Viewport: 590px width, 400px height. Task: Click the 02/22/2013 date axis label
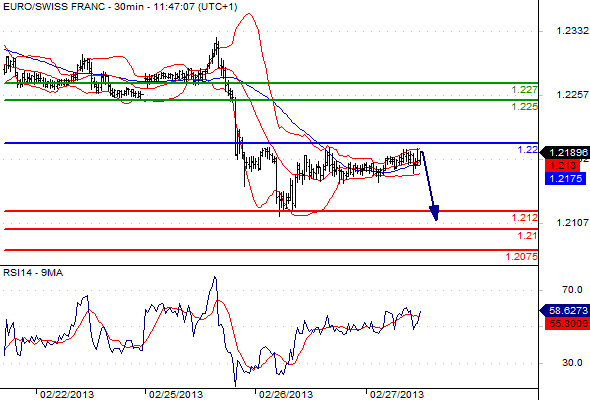(x=67, y=395)
